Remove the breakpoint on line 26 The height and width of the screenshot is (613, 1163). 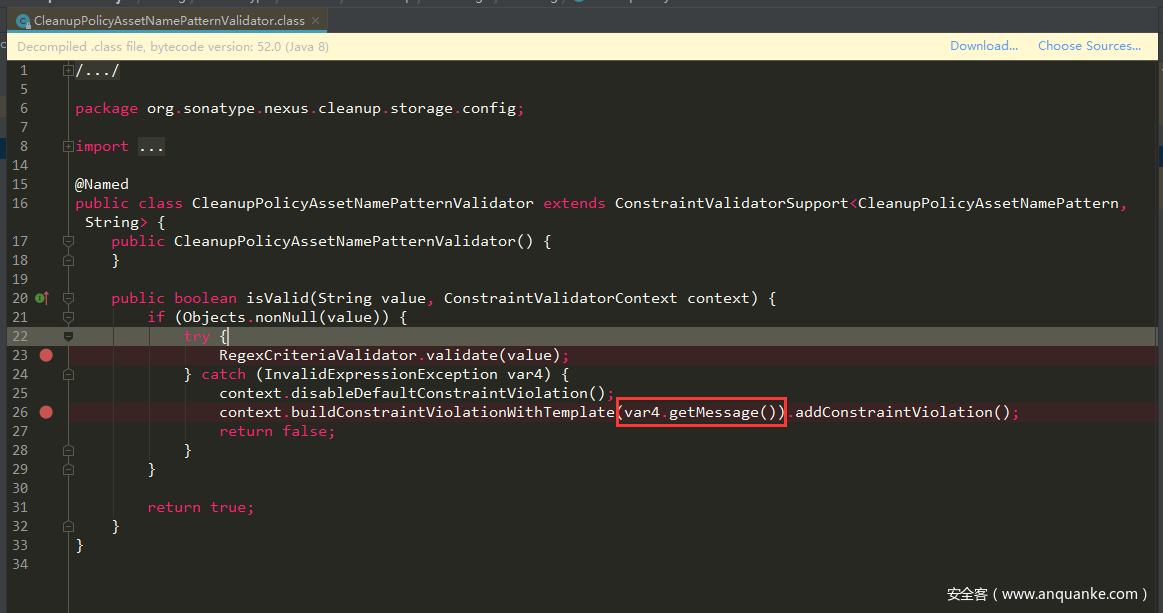(46, 413)
